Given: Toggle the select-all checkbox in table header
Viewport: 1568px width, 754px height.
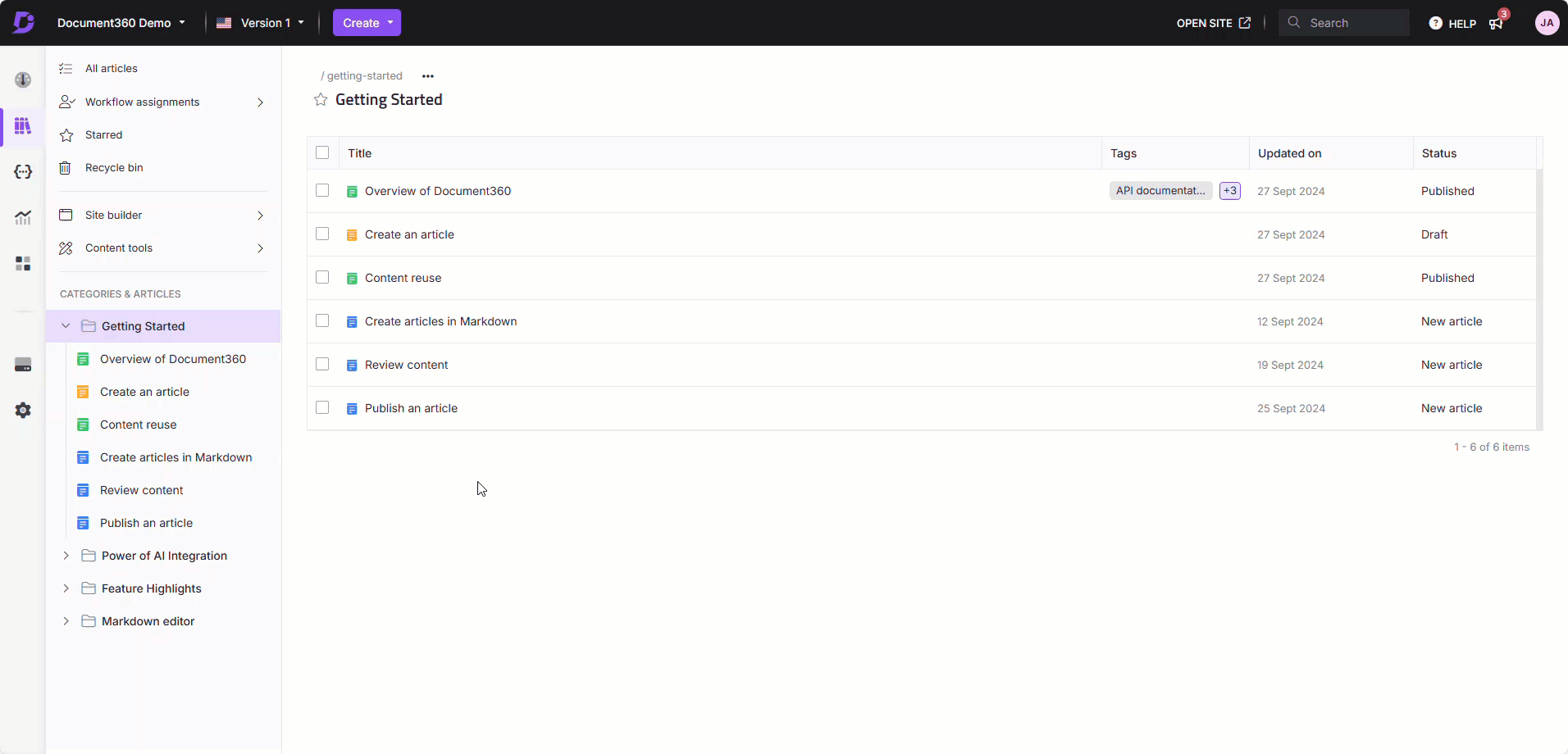Looking at the screenshot, I should [322, 152].
